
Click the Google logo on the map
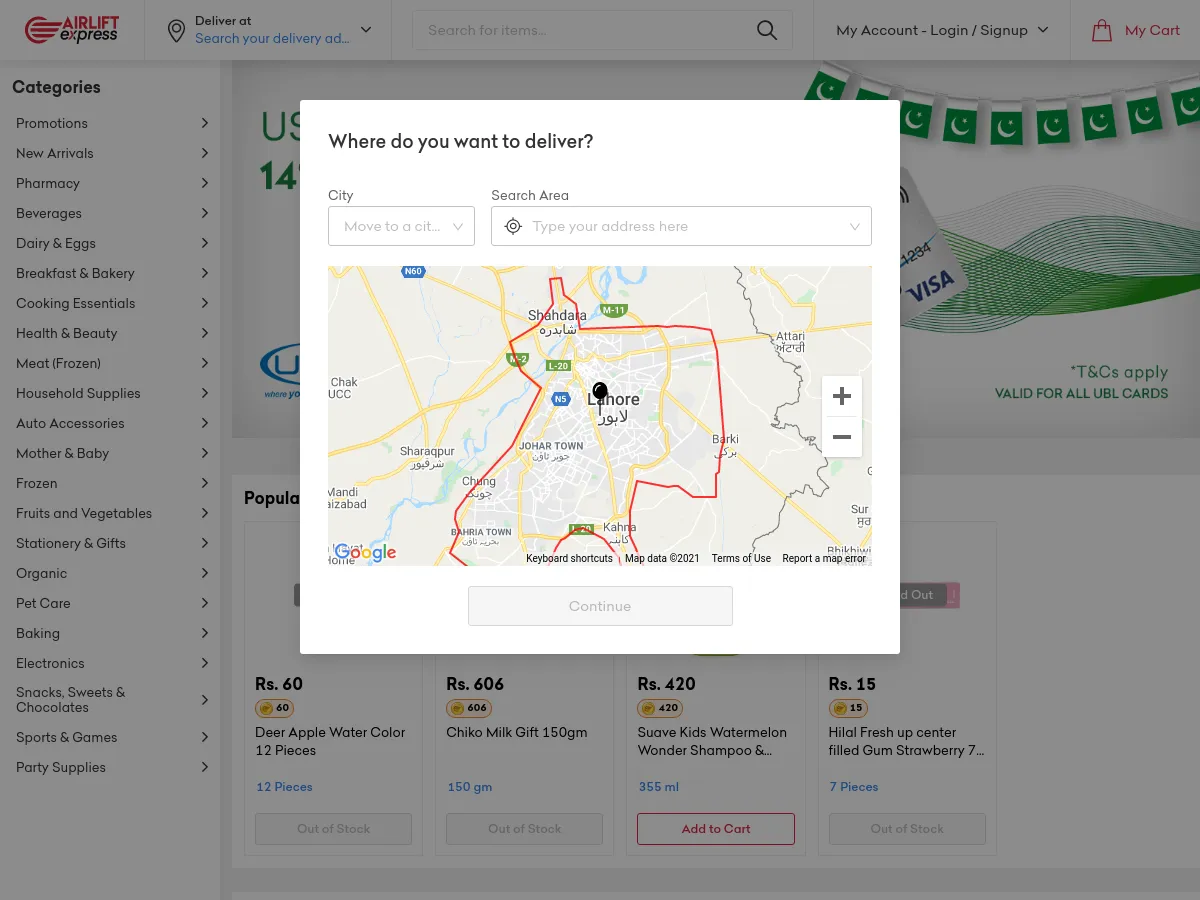click(365, 552)
